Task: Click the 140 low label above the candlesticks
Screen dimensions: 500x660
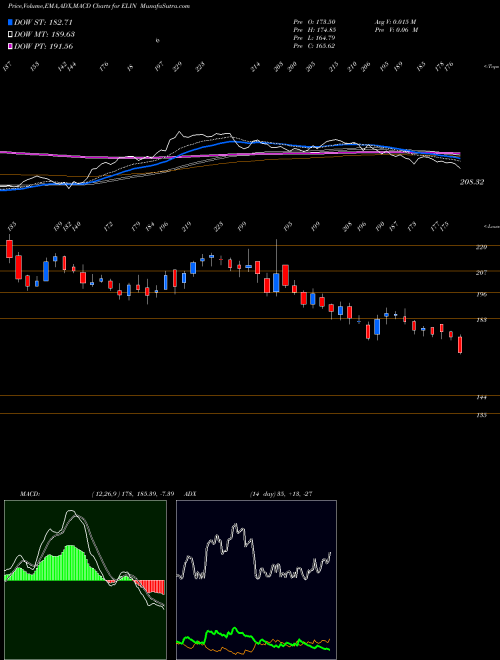Action: coord(76,226)
